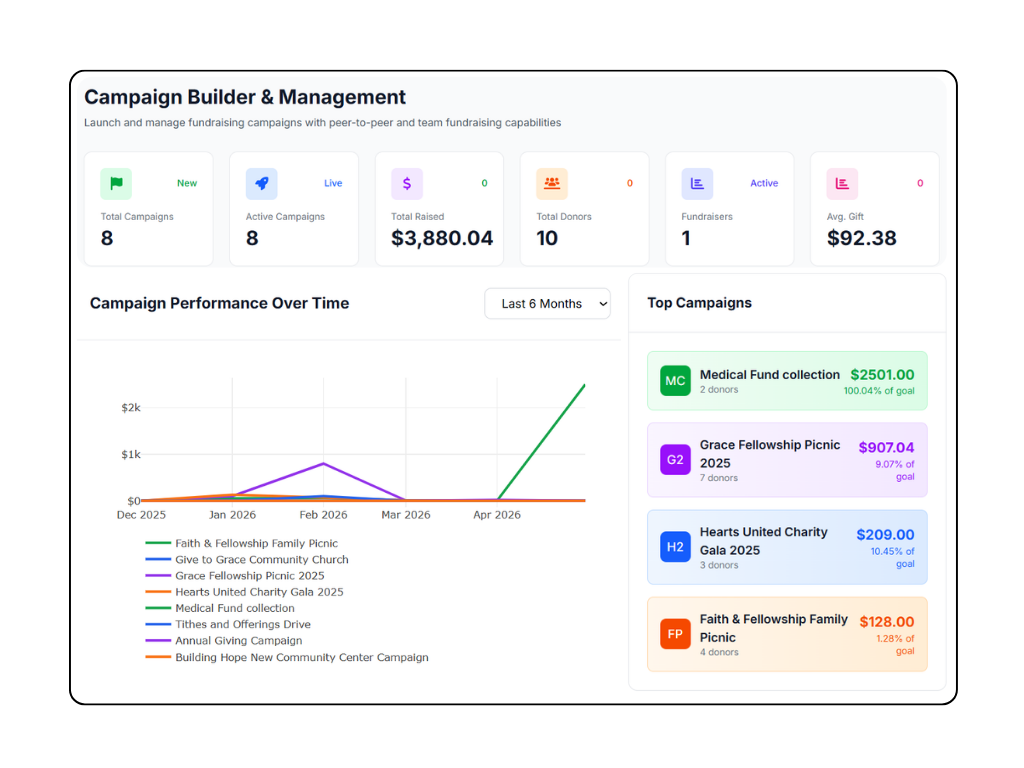
Task: Click the blue rocket Active Campaigns icon
Action: coord(261,184)
